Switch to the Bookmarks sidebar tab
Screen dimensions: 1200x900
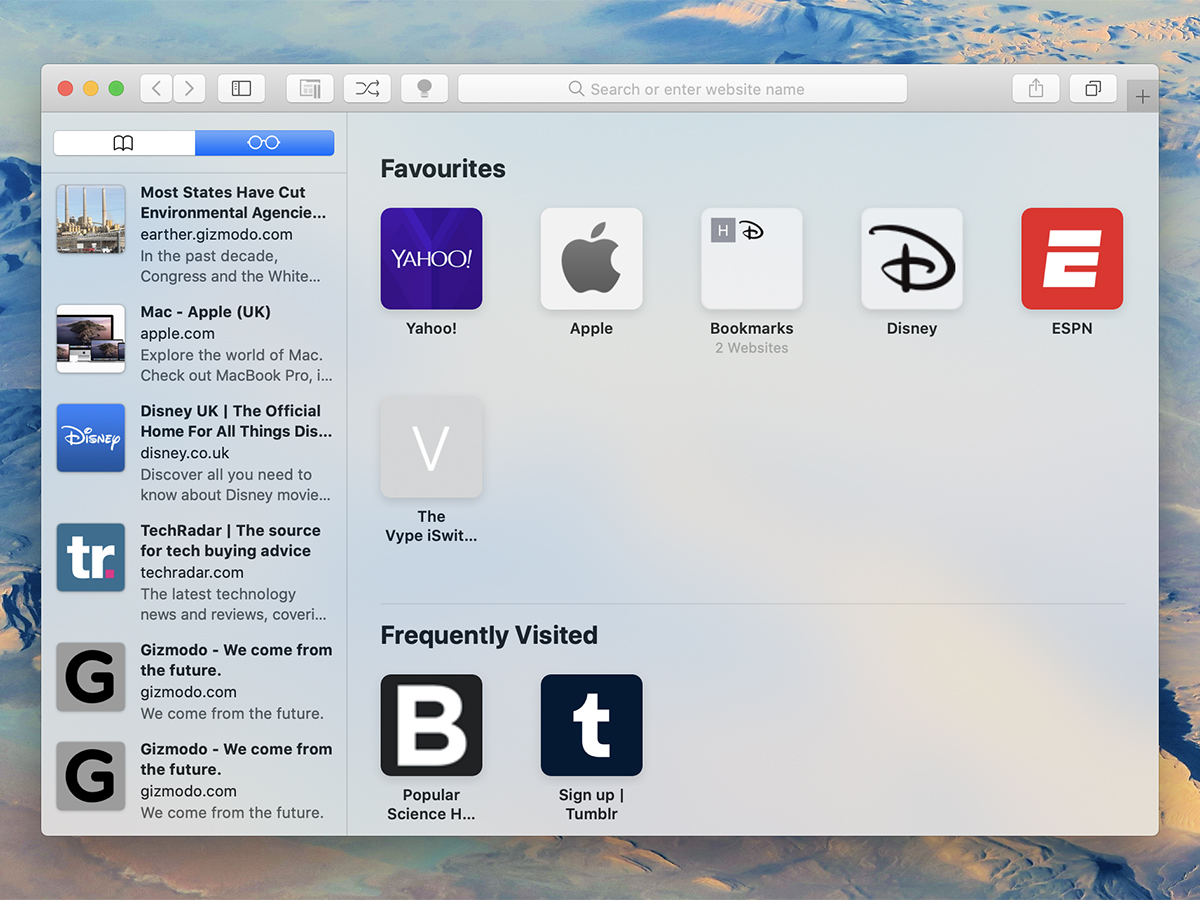pos(124,143)
